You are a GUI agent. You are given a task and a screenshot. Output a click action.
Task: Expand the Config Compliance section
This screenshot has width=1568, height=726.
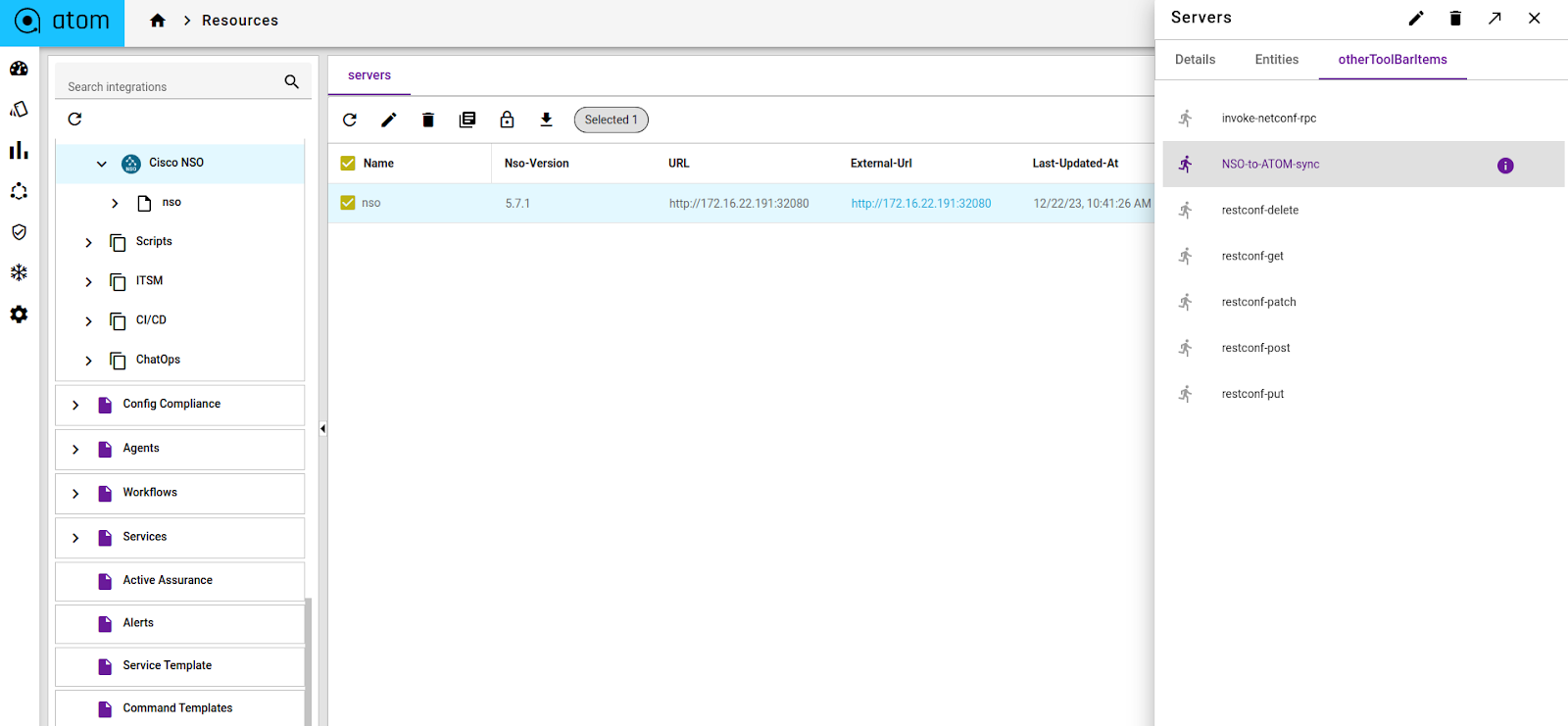pos(75,405)
